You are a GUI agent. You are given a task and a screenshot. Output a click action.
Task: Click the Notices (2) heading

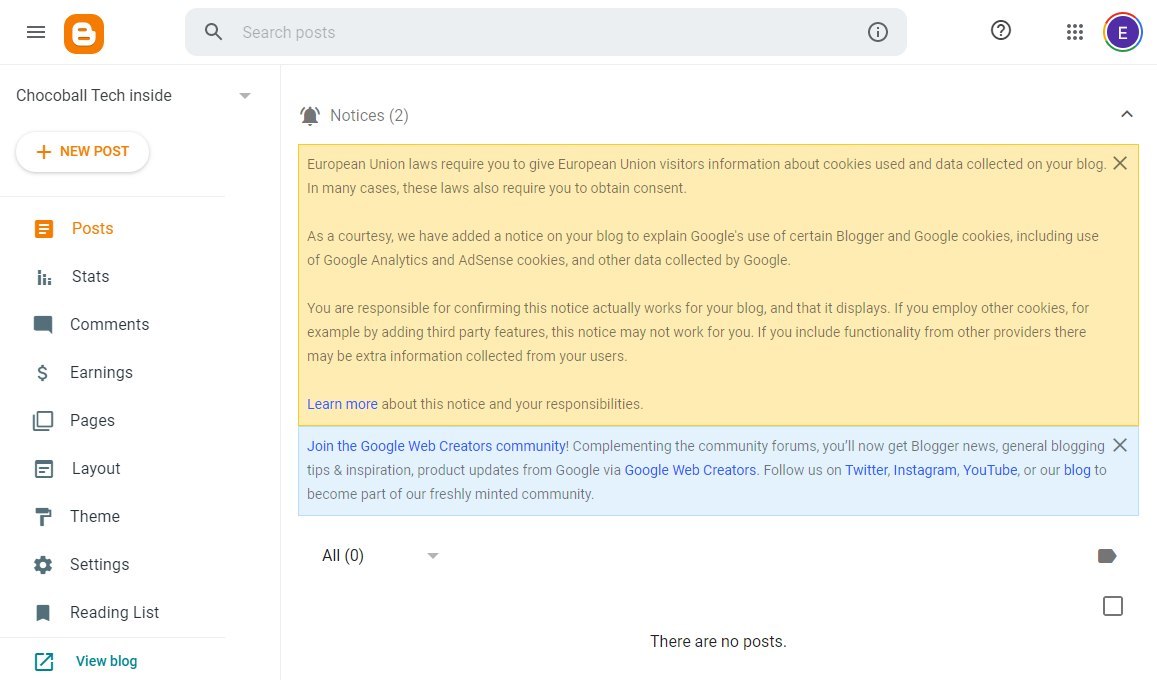(369, 116)
